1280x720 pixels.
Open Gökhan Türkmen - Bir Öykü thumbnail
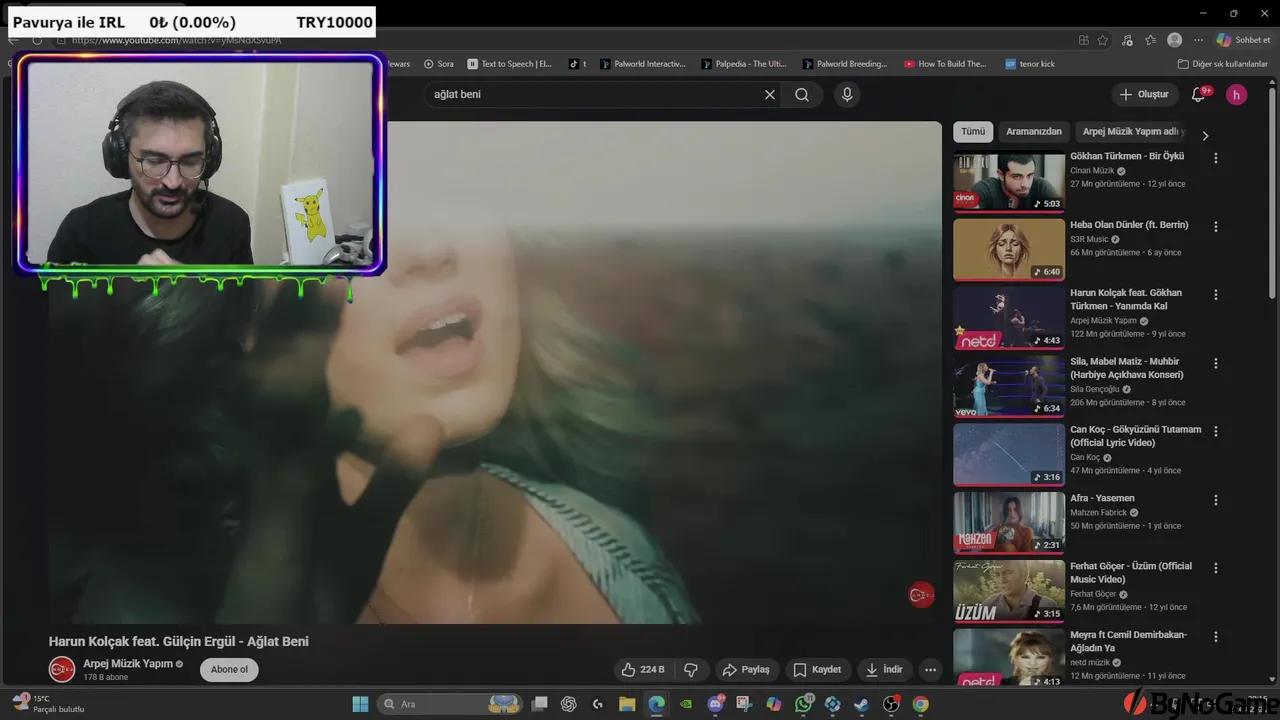point(1009,181)
